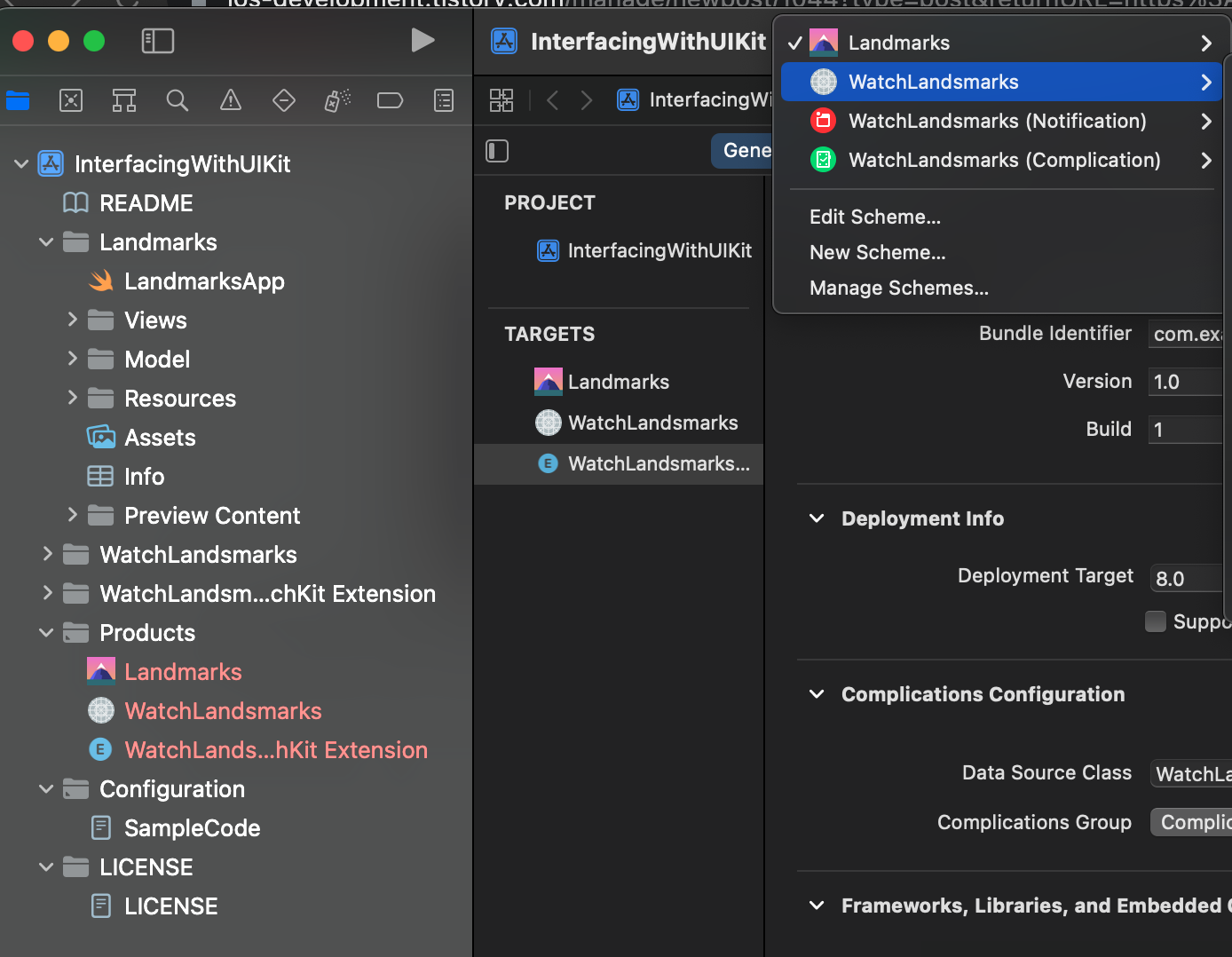
Task: Expand the Resources folder
Action: click(72, 398)
